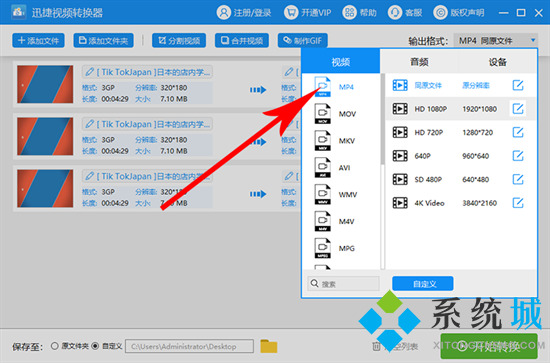Click the format 搜索 search field
The height and width of the screenshot is (363, 550).
pos(344,284)
